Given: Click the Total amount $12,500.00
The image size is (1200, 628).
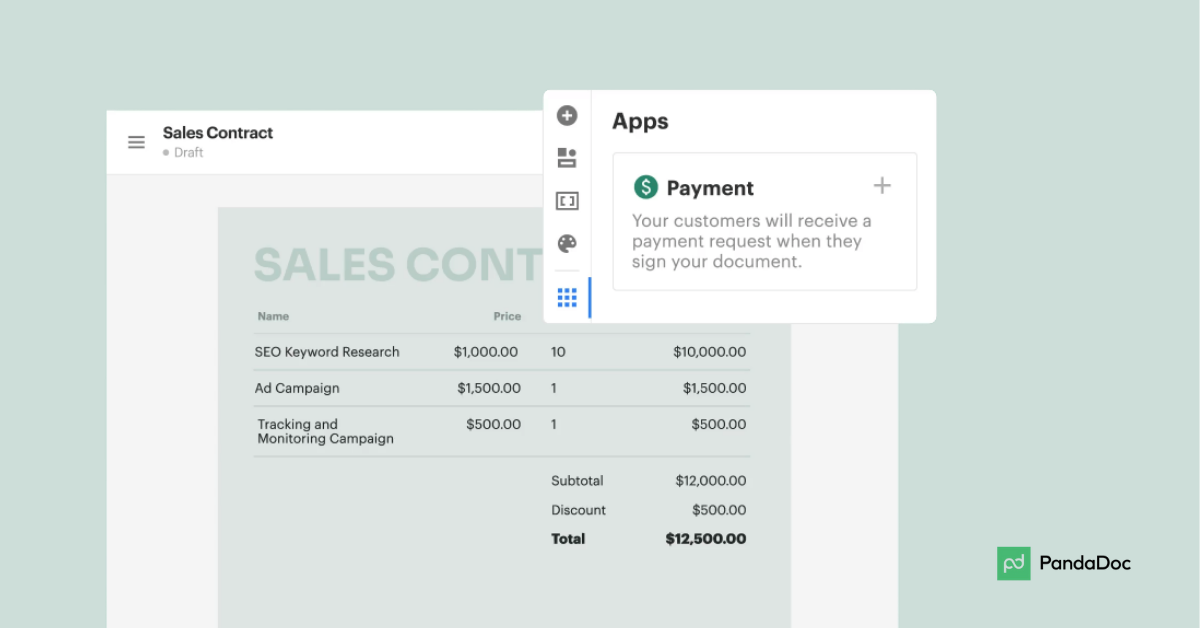Looking at the screenshot, I should click(x=705, y=539).
